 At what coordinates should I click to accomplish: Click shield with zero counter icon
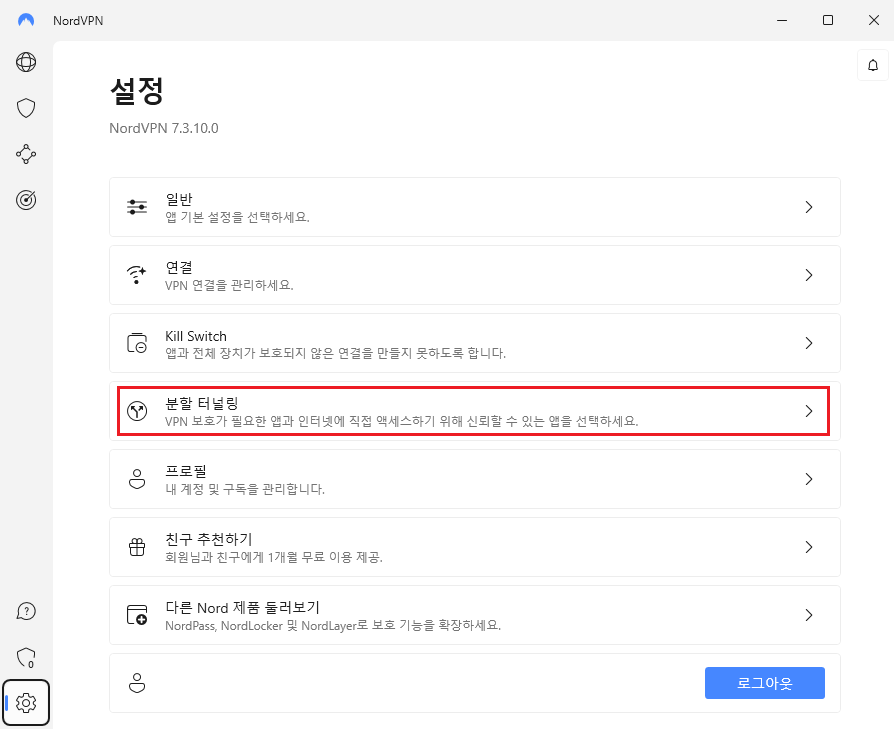pyautogui.click(x=26, y=658)
